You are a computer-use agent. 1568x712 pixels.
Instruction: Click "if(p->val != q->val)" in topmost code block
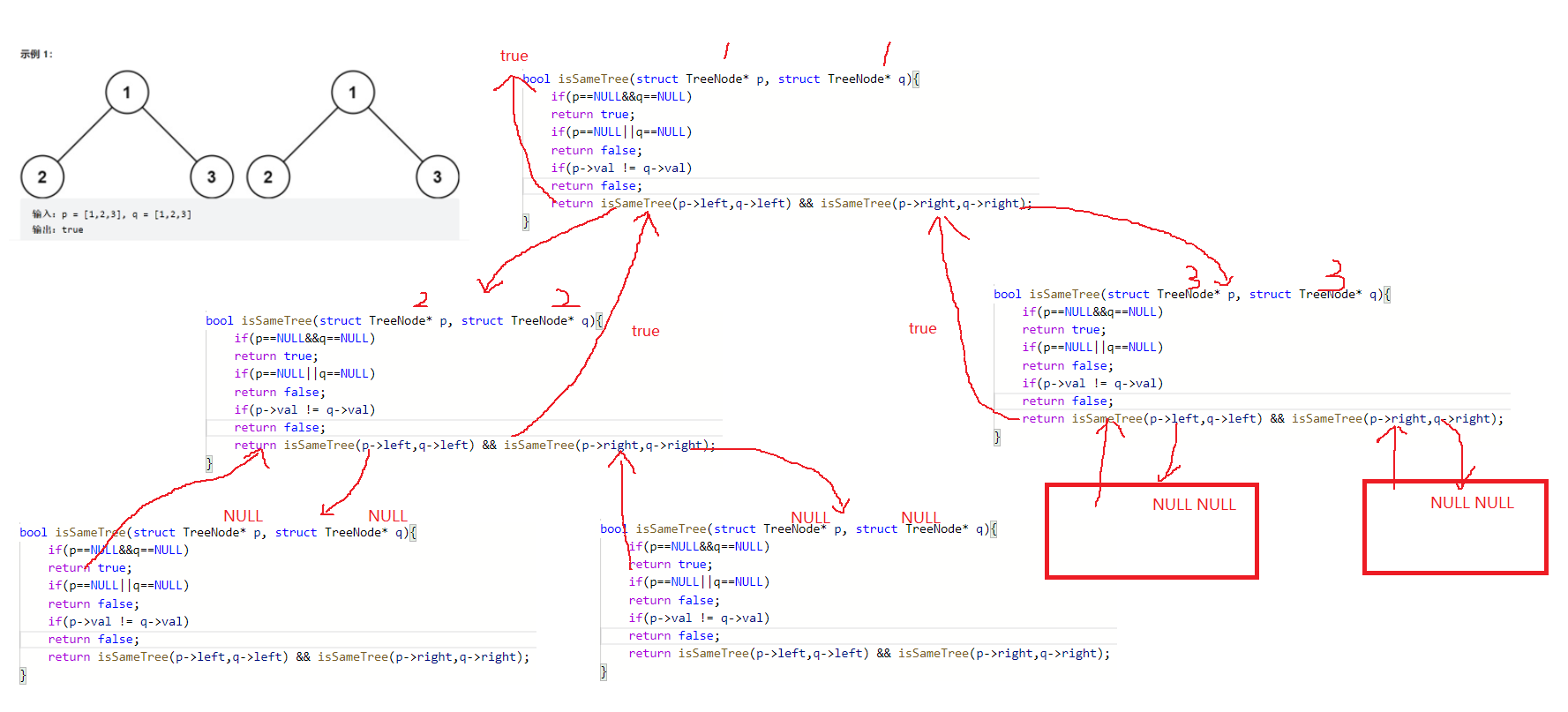coord(621,169)
